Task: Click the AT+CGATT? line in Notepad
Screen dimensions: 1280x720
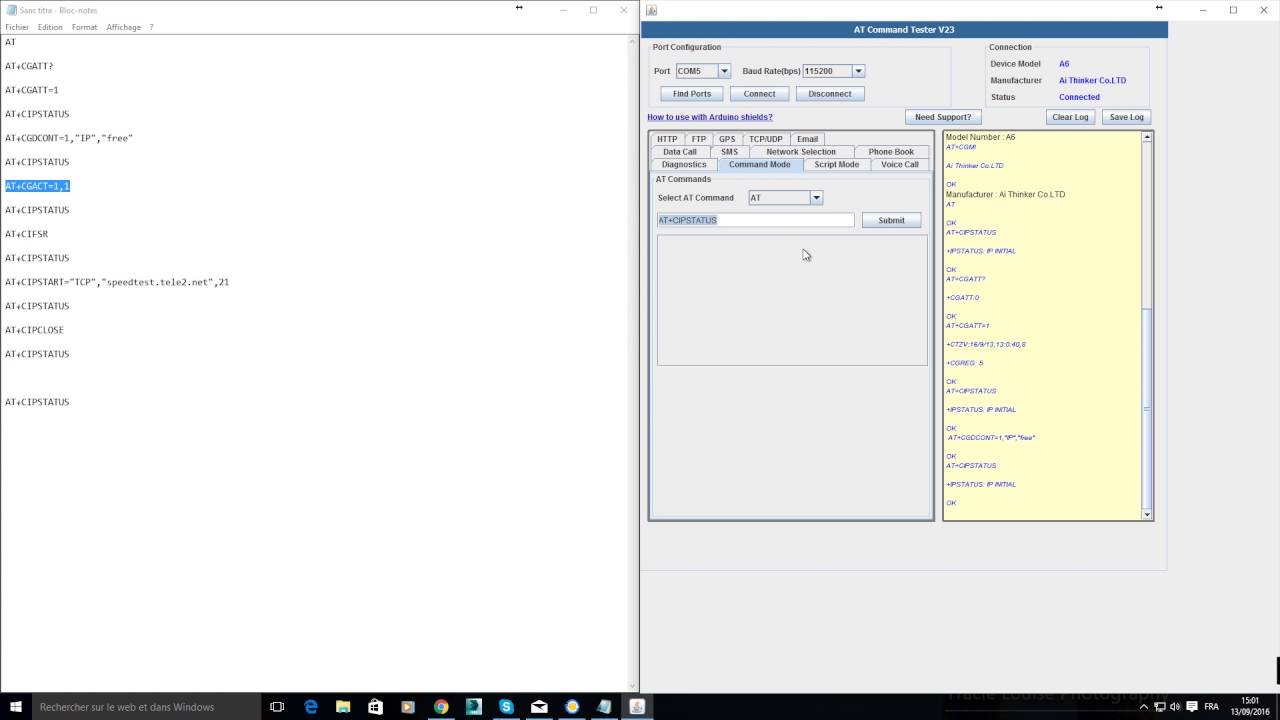Action: [x=29, y=66]
